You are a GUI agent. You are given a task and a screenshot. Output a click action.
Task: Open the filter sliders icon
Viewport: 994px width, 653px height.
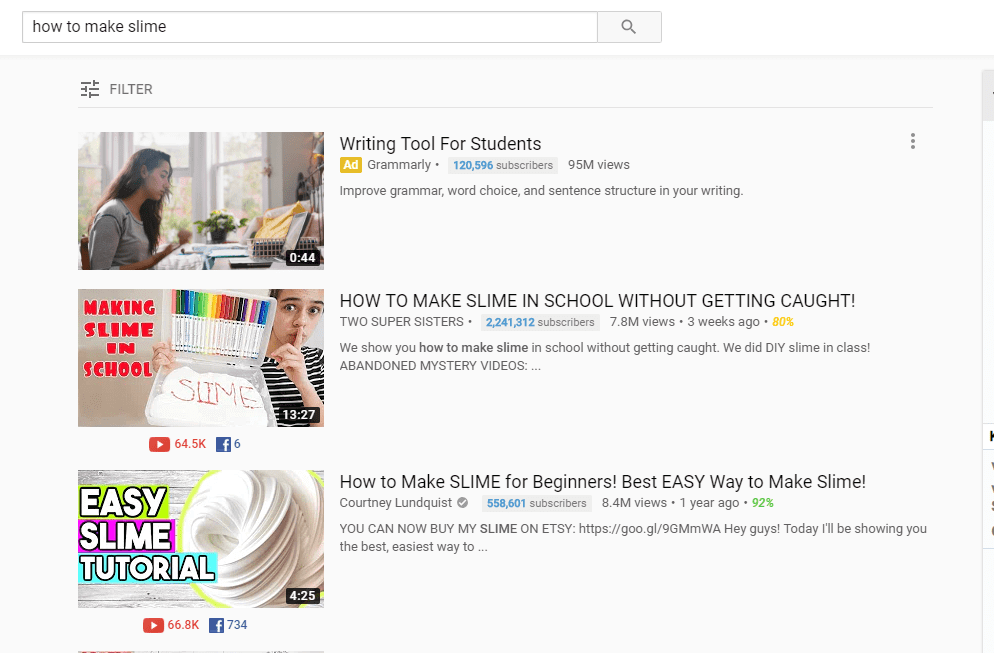click(x=90, y=89)
